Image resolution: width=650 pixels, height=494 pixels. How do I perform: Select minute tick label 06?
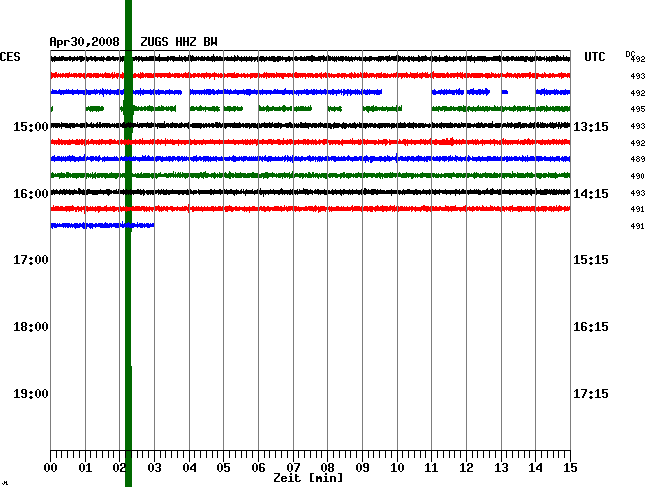pos(258,468)
